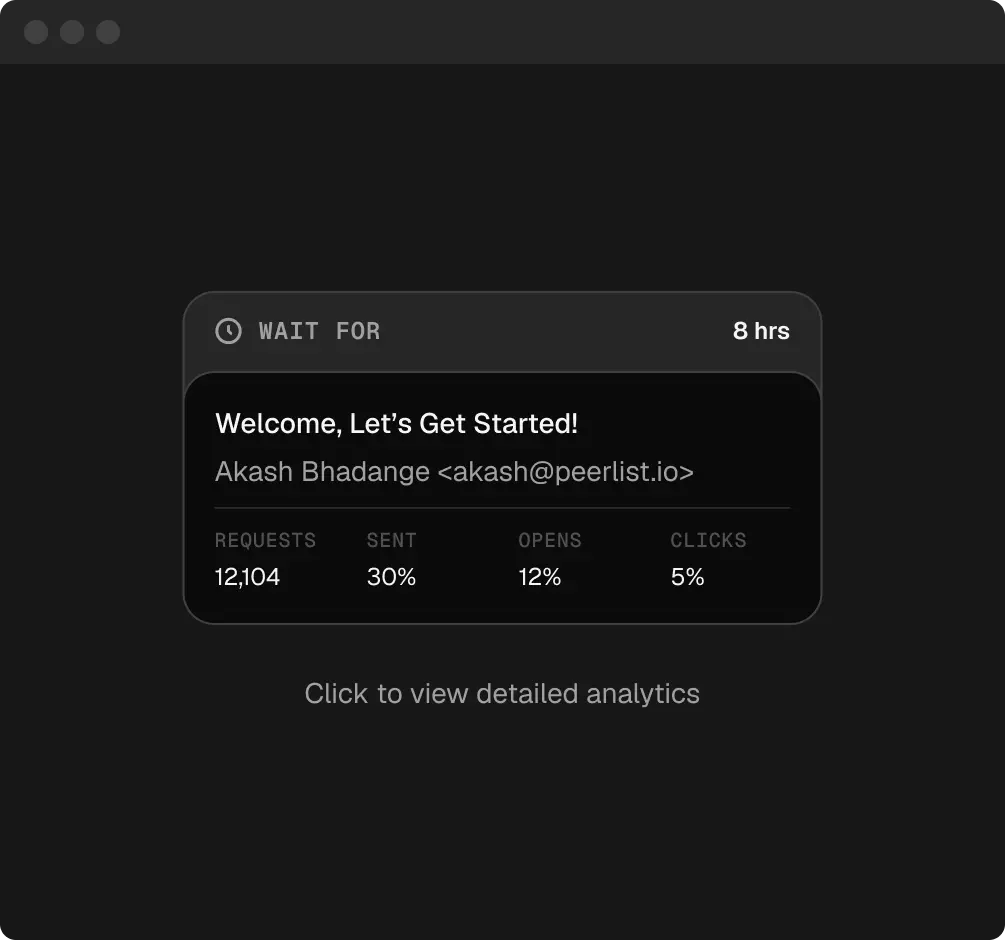Image resolution: width=1005 pixels, height=940 pixels.
Task: Select the OPENS stat label
Action: (549, 540)
